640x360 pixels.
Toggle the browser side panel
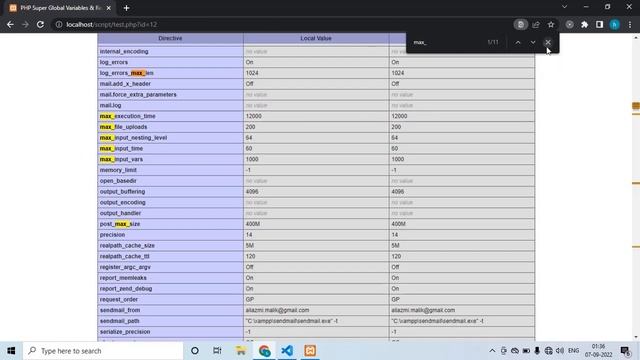(x=600, y=24)
